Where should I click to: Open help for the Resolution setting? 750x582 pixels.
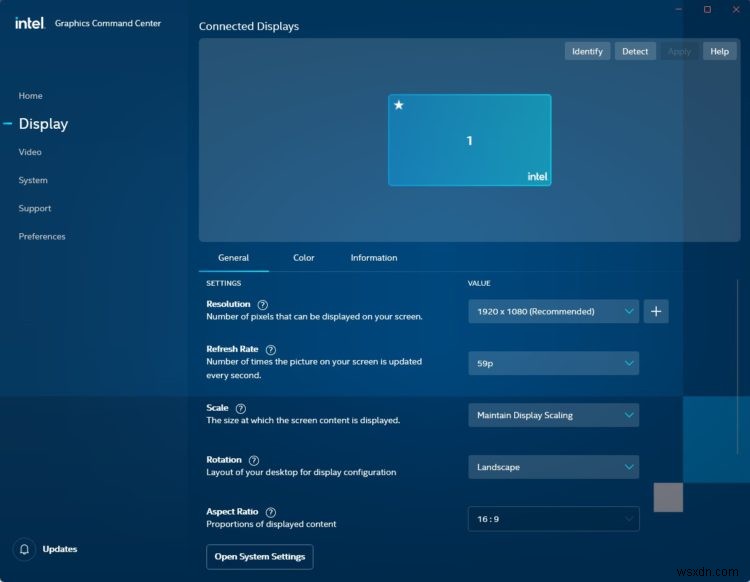(263, 305)
